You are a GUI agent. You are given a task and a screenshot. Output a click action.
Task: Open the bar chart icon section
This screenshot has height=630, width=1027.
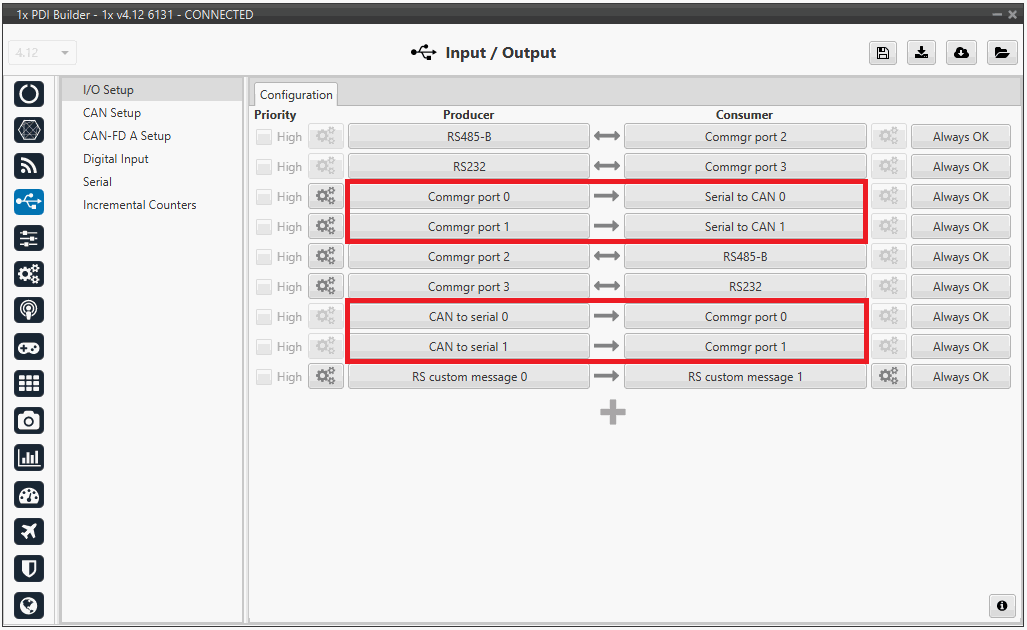29,457
